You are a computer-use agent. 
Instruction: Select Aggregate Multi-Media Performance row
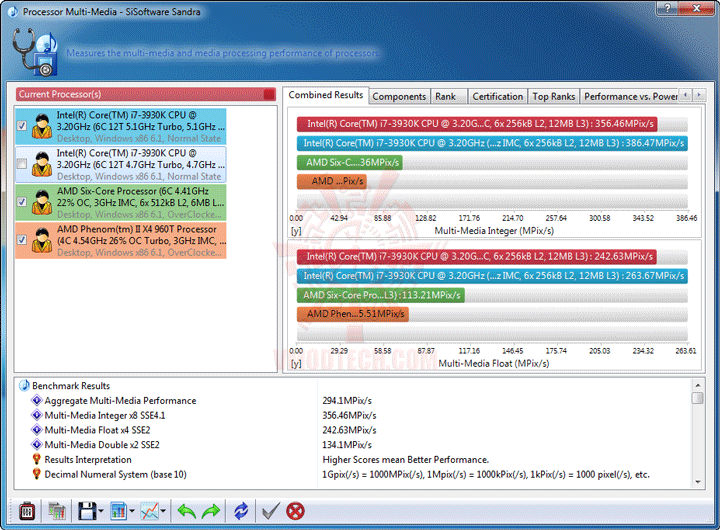120,400
